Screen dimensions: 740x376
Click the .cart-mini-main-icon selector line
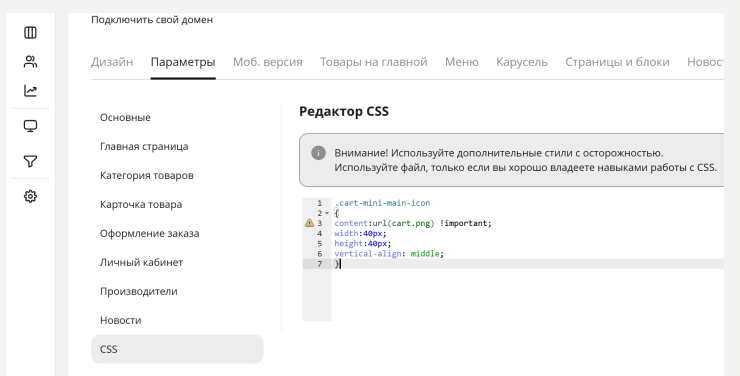pos(382,203)
